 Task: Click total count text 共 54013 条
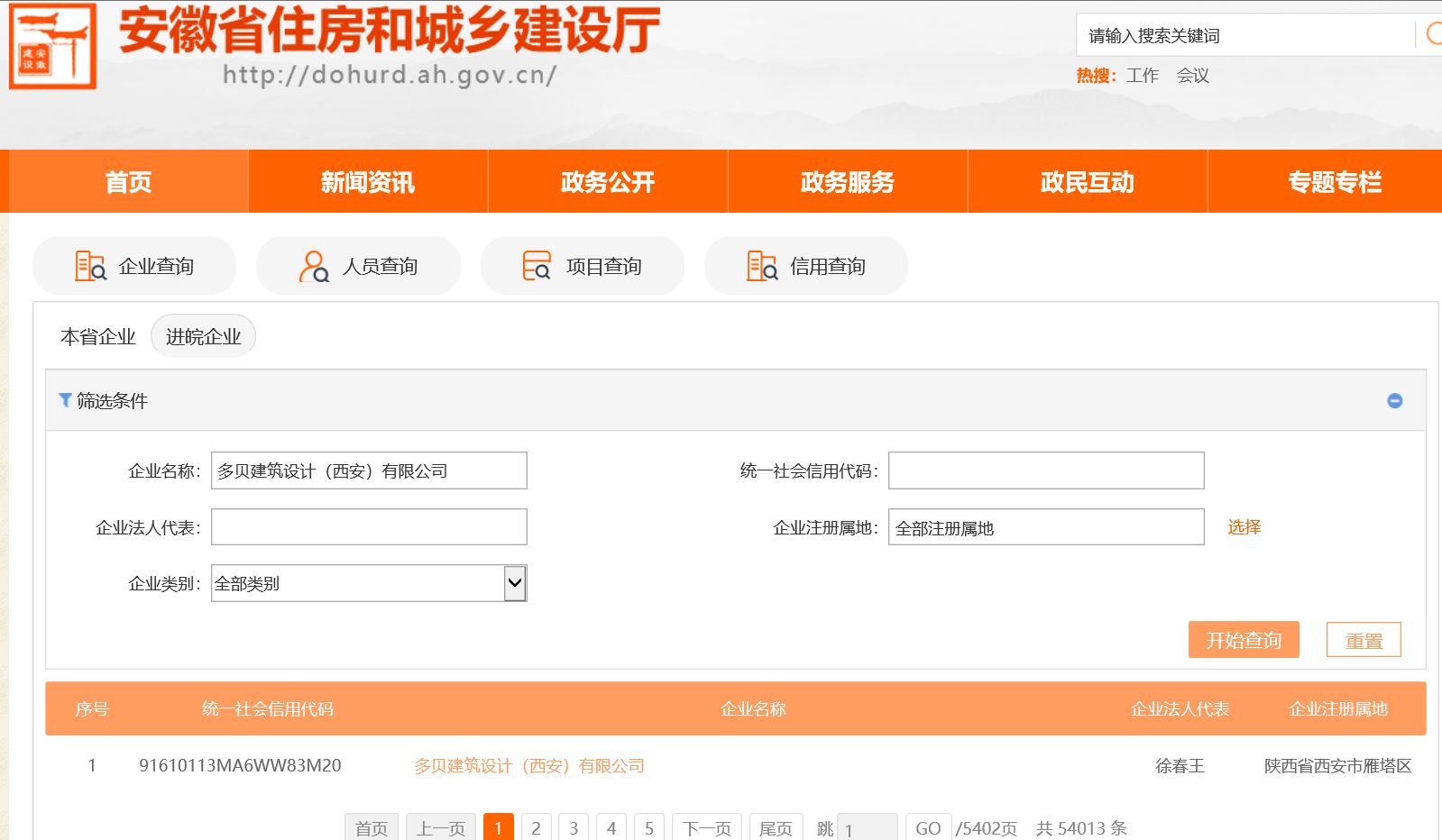1081,828
